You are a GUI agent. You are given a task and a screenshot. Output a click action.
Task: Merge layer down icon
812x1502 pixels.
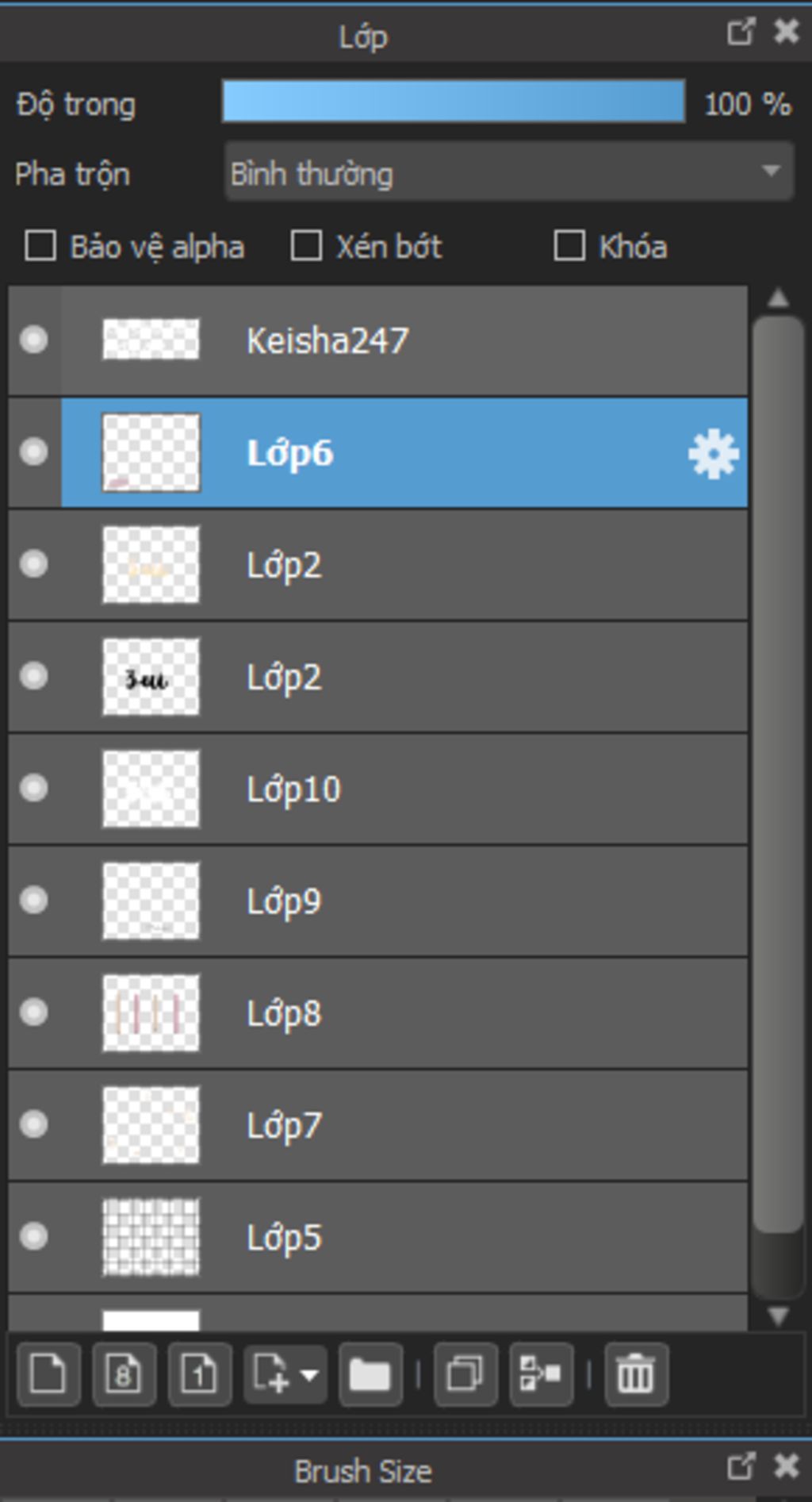pos(541,1374)
